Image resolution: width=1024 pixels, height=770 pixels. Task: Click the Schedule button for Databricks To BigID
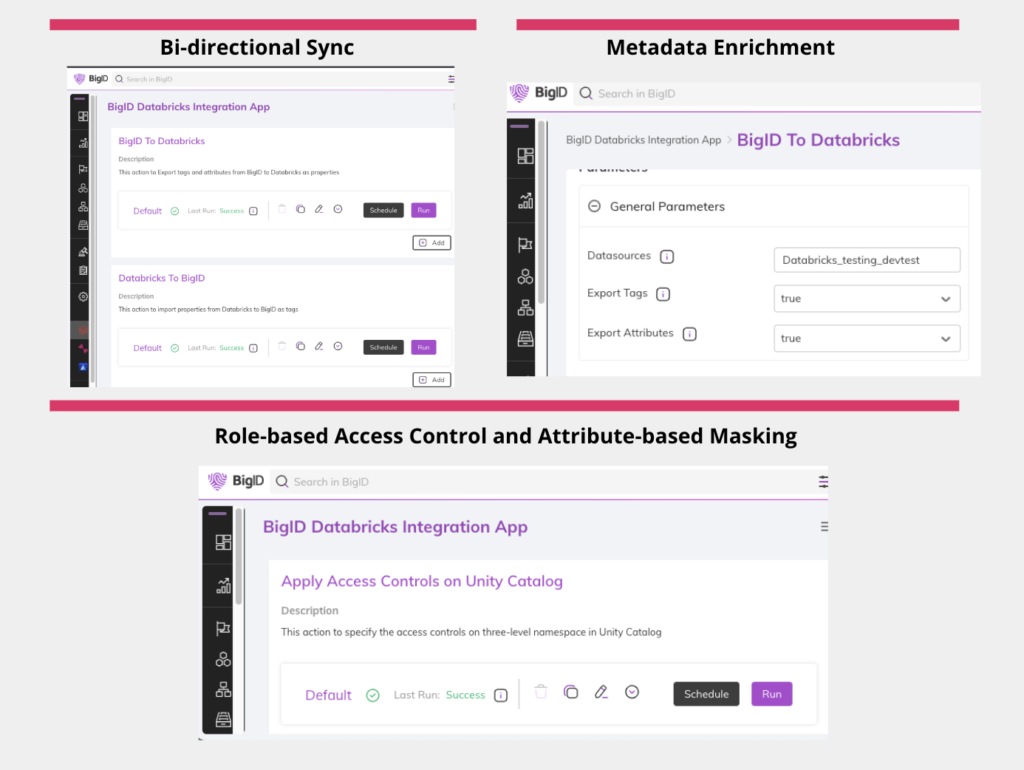click(383, 347)
